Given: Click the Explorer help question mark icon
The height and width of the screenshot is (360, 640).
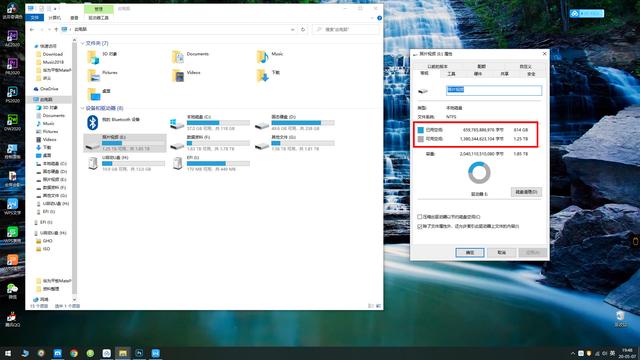Looking at the screenshot, I should point(380,18).
